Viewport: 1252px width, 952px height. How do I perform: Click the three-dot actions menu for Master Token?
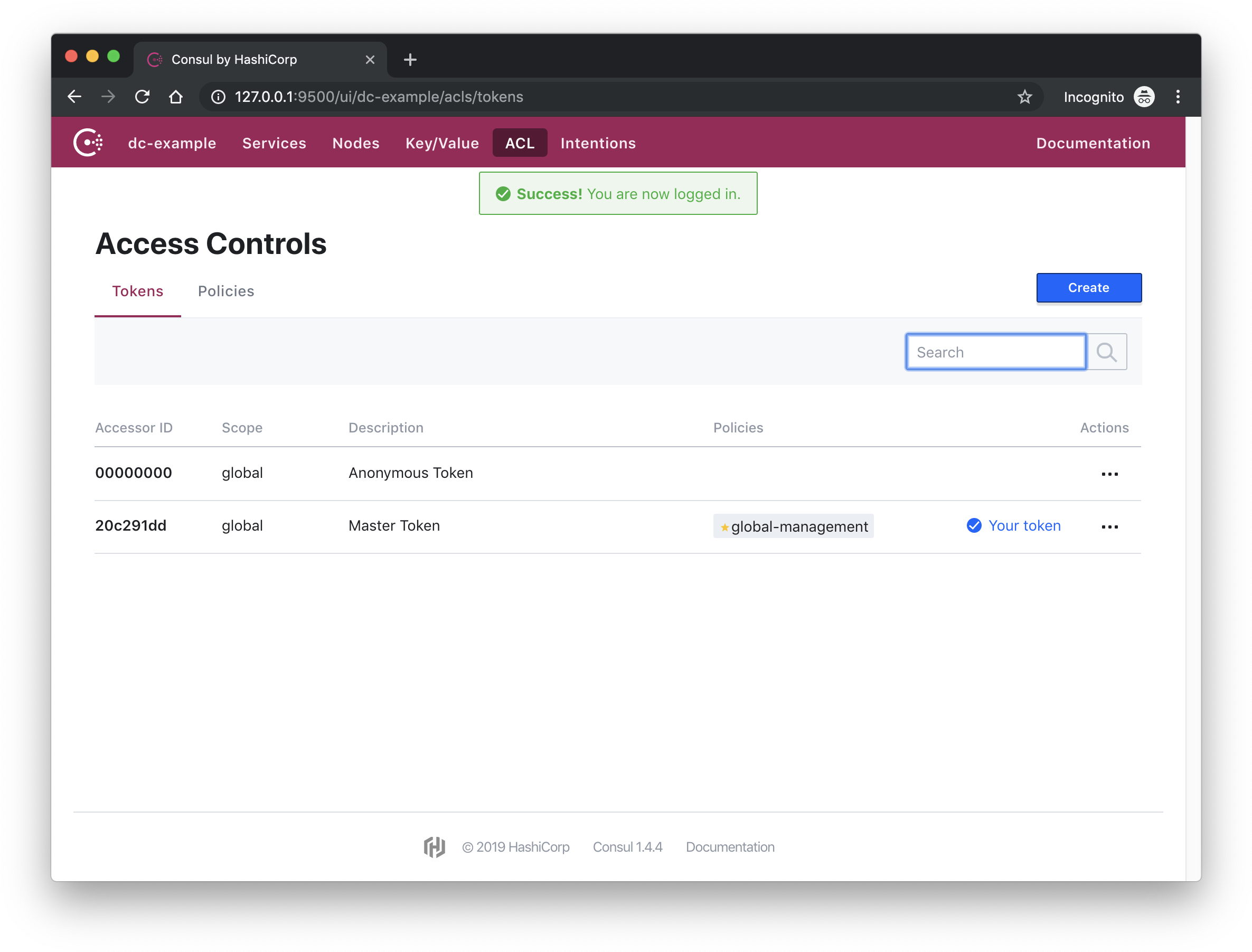point(1110,525)
